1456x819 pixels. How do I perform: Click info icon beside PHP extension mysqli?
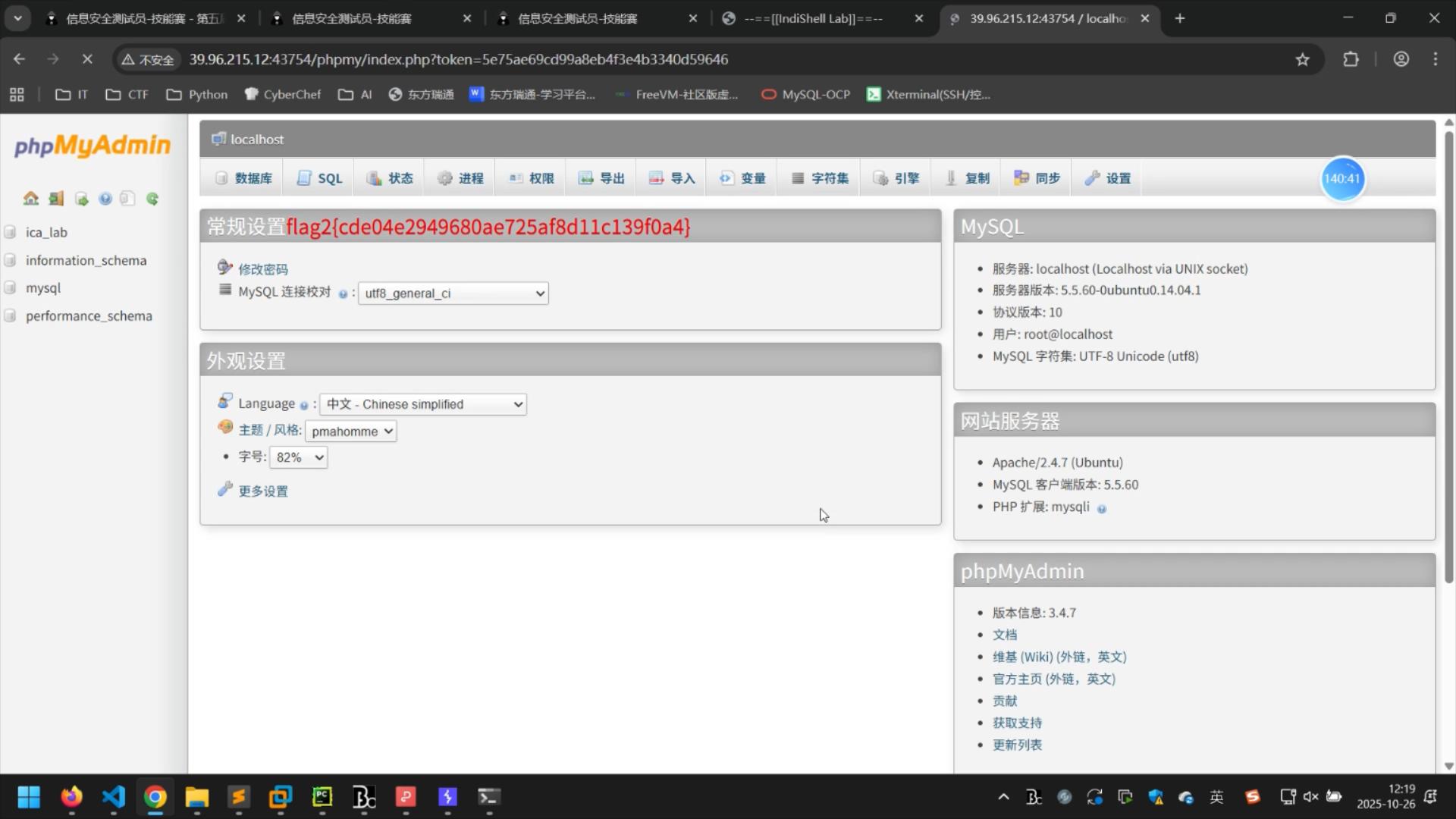point(1102,509)
